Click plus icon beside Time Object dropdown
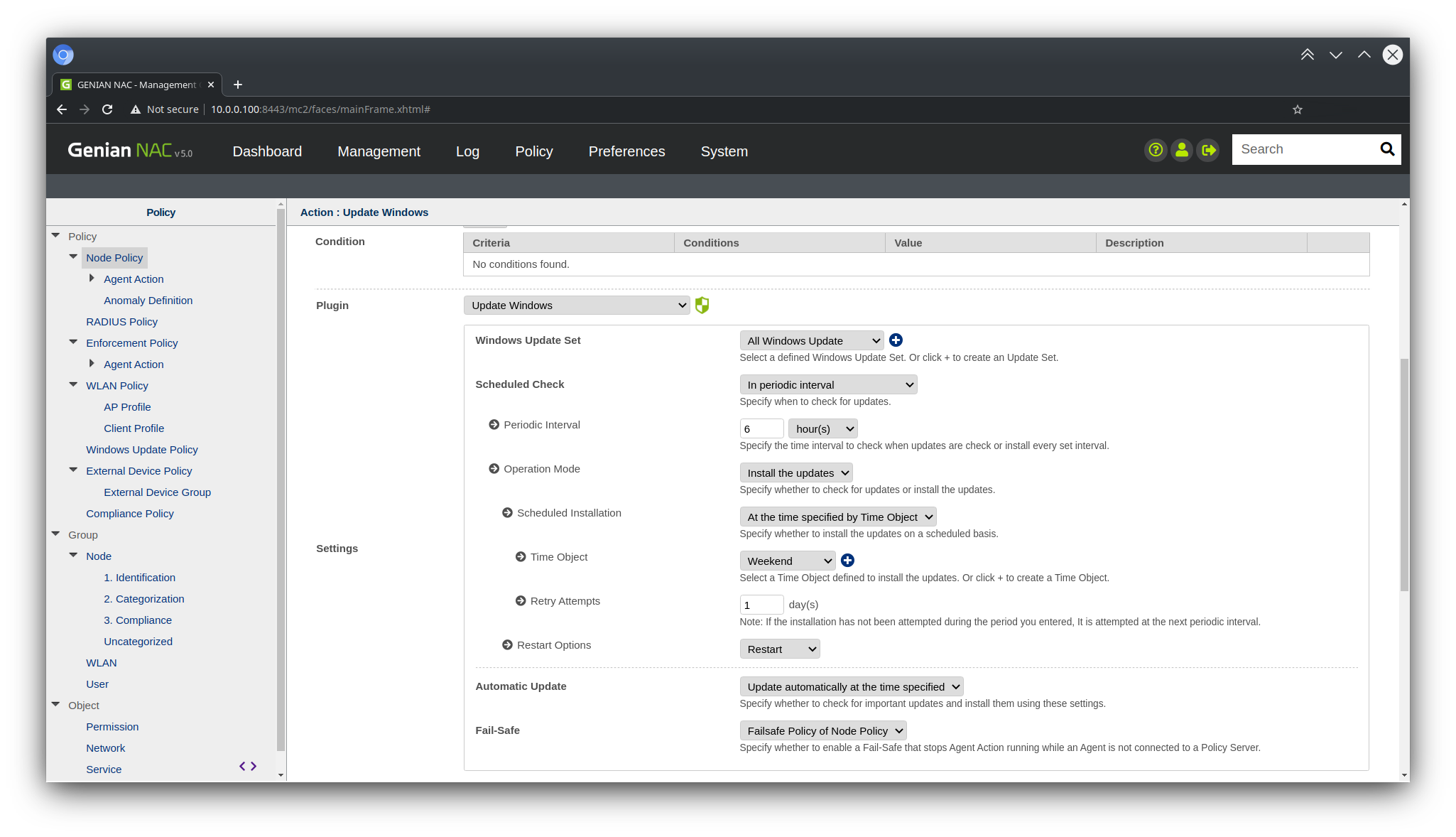The height and width of the screenshot is (837, 1456). (847, 561)
